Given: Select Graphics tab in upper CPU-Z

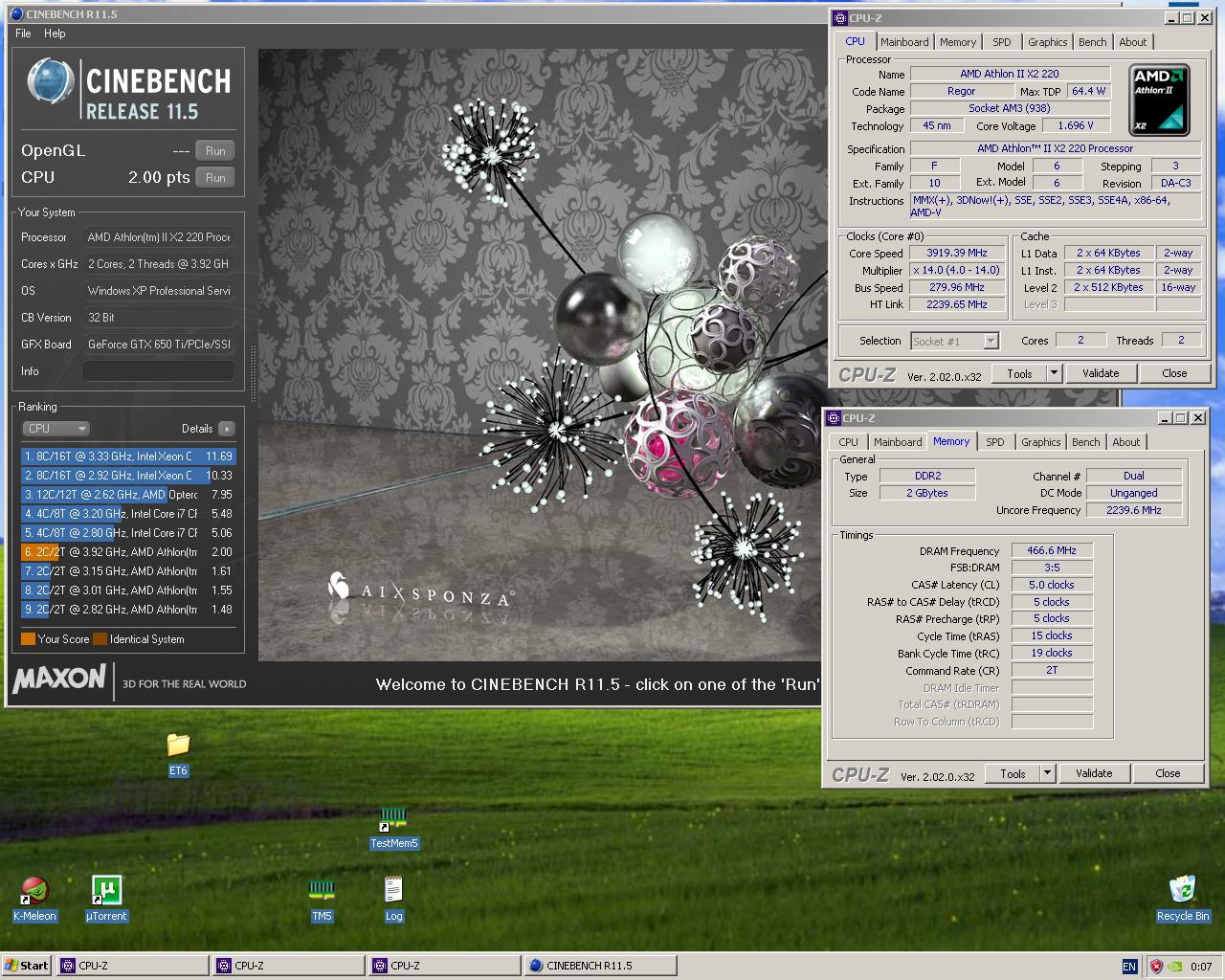Looking at the screenshot, I should click(1048, 42).
